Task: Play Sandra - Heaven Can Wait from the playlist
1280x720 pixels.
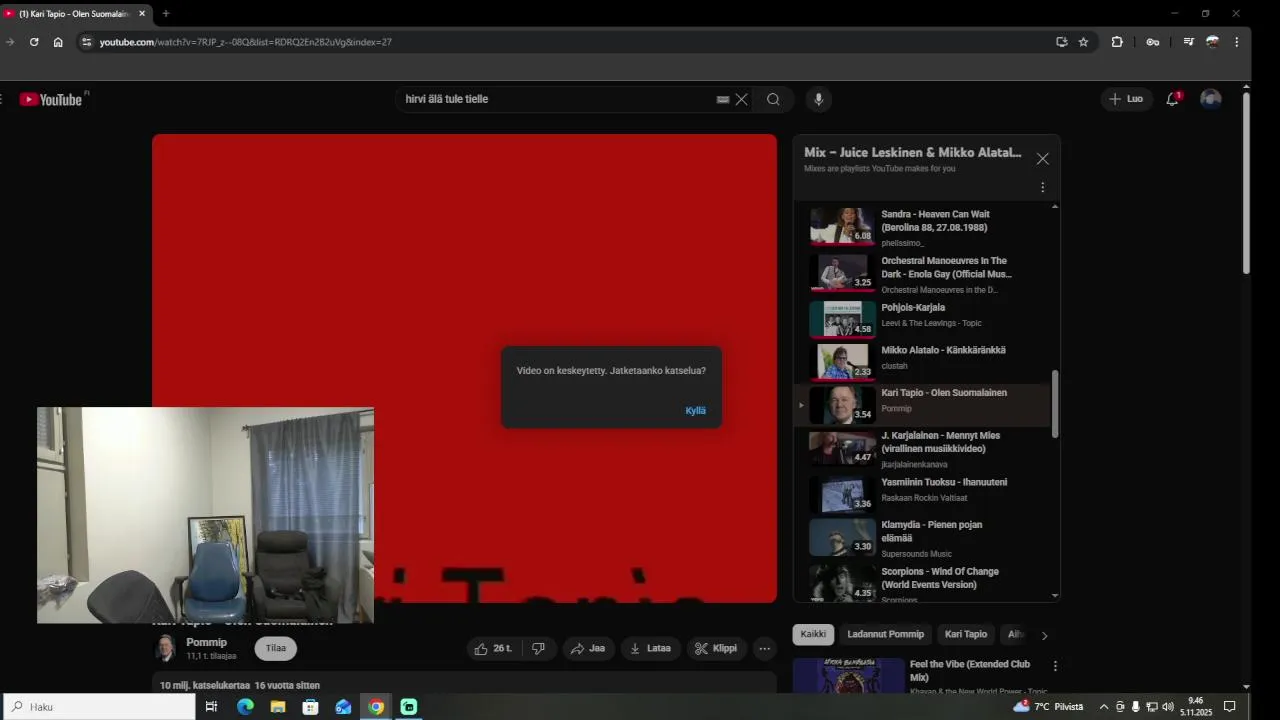Action: point(923,228)
